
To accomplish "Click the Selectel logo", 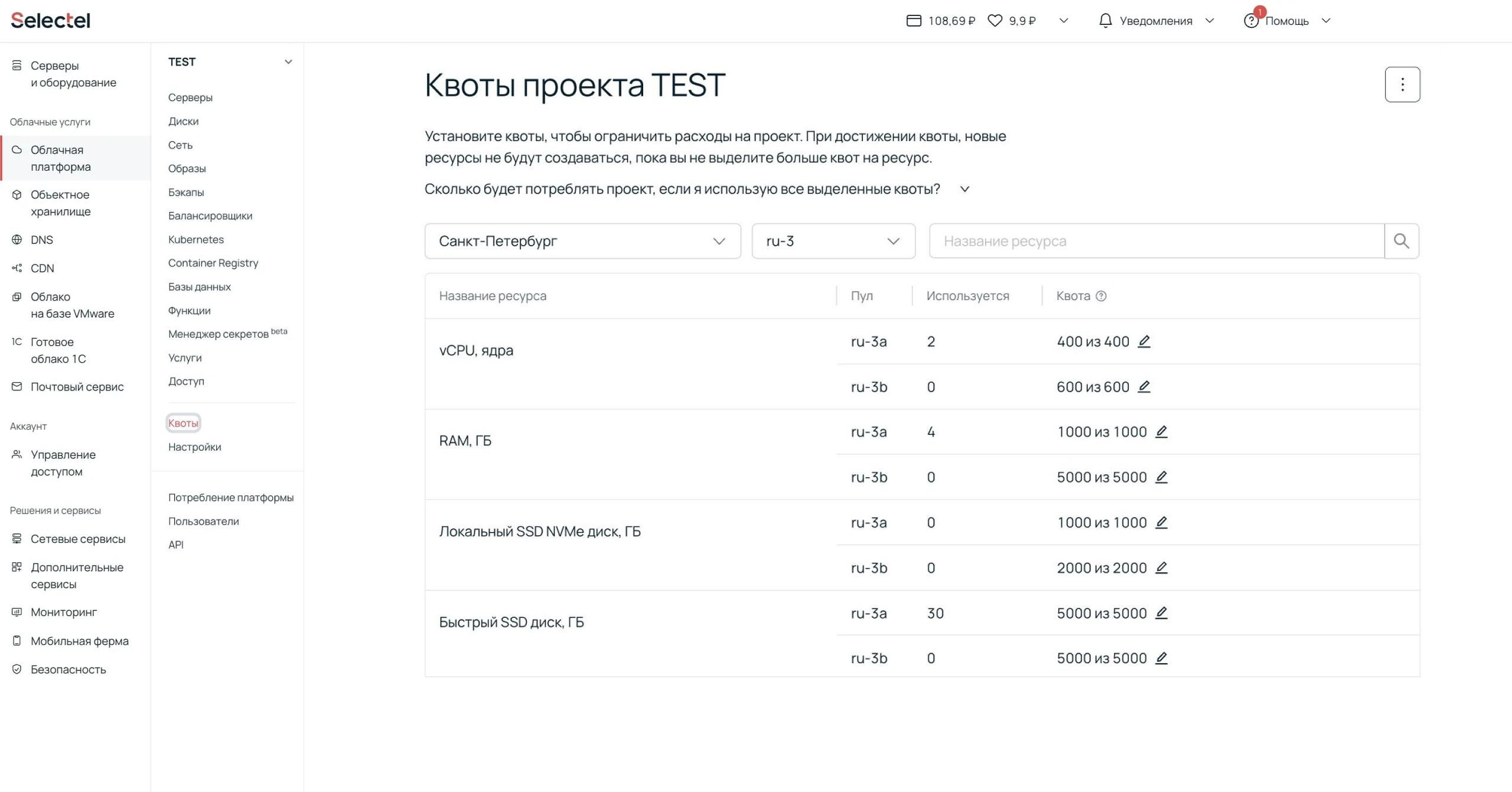I will (51, 21).
